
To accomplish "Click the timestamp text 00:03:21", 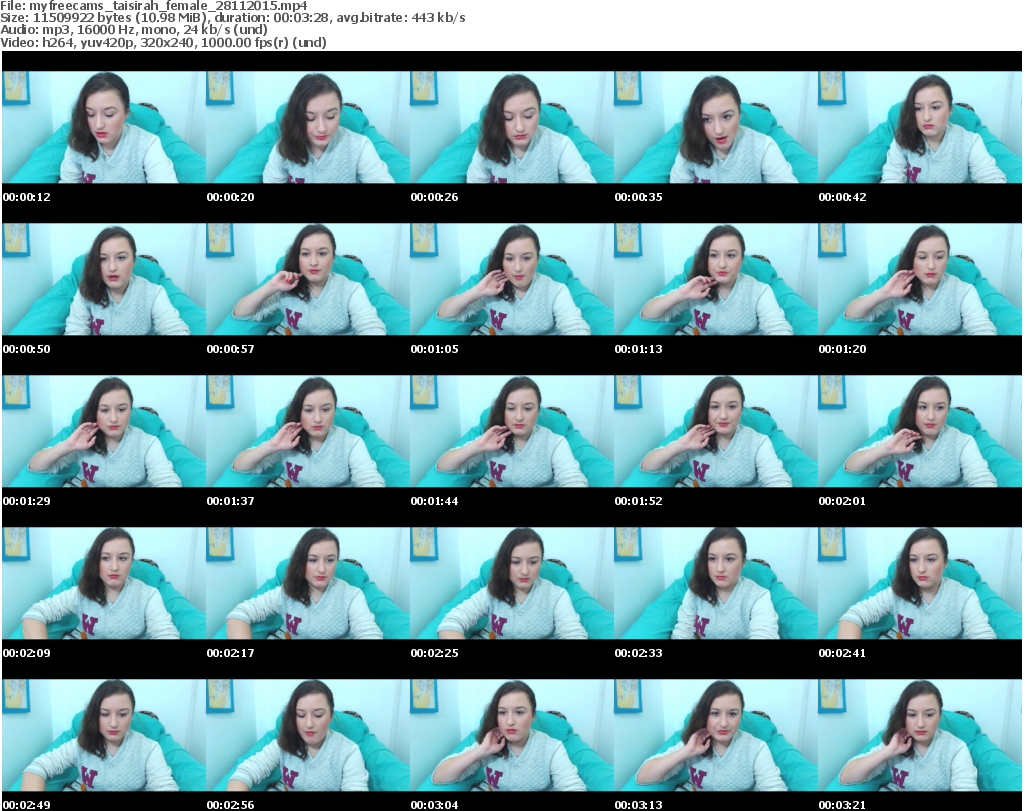I will pos(842,805).
